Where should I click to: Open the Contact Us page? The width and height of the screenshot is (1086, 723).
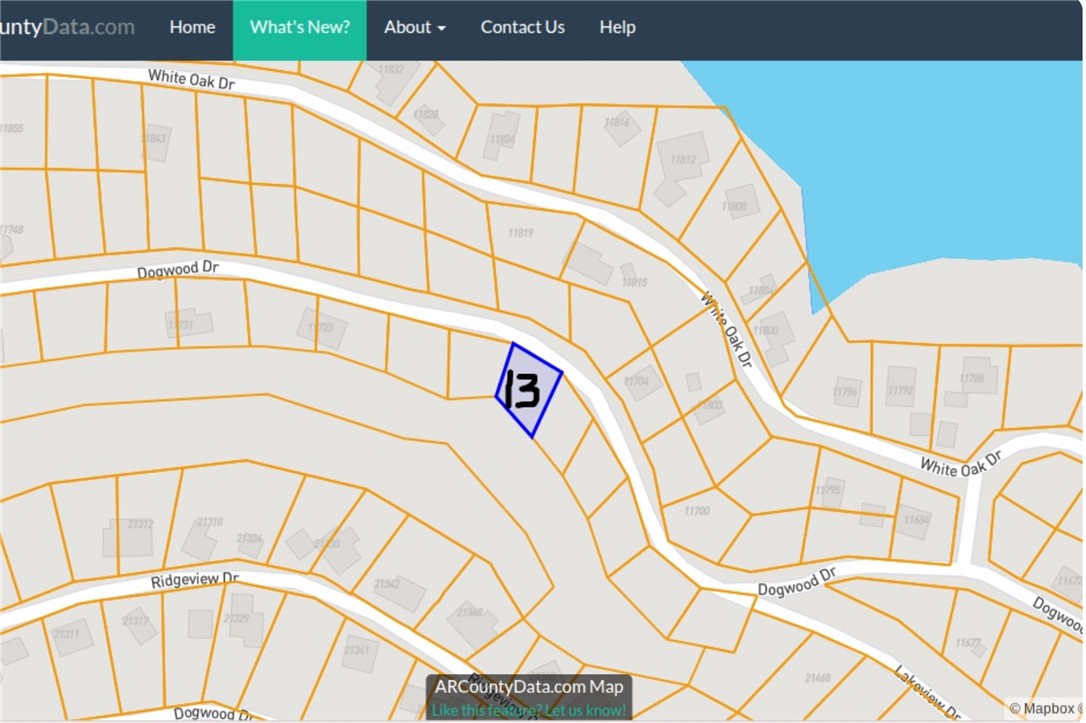(522, 28)
